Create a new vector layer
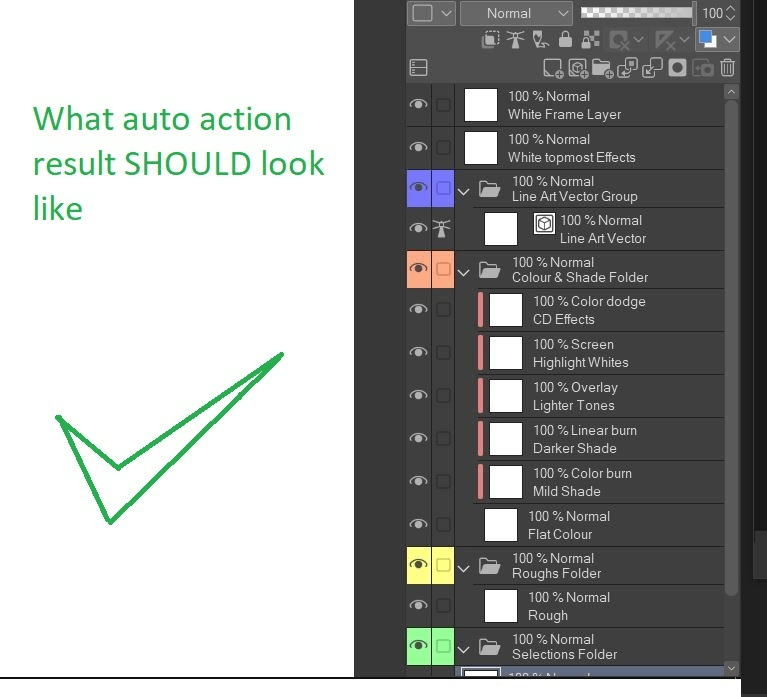 [x=578, y=68]
